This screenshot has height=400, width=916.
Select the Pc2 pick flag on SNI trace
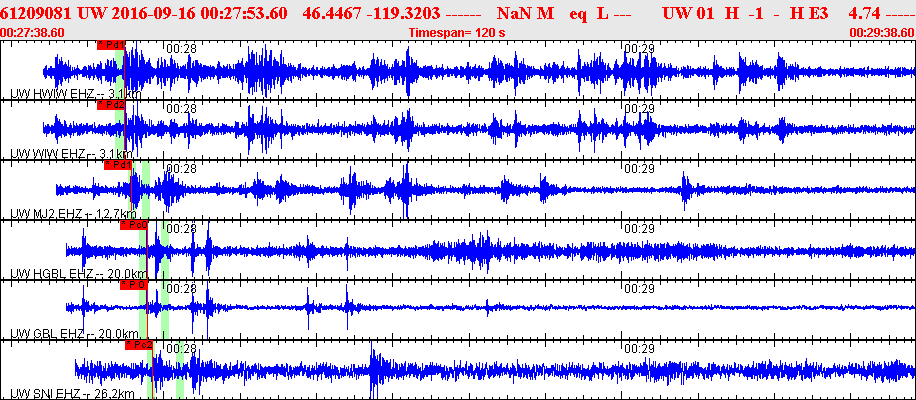139,345
